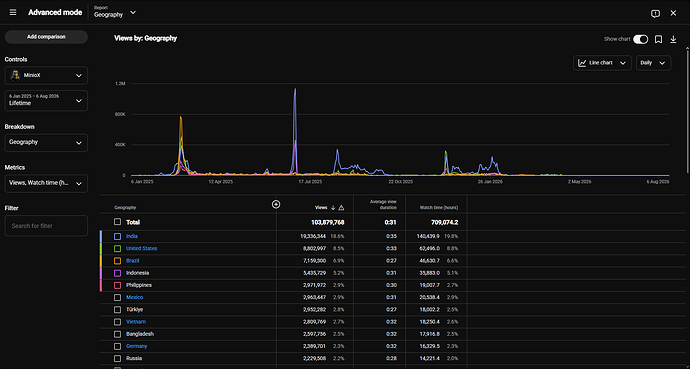The width and height of the screenshot is (690, 369).
Task: Click India views value 19,336,344
Action: 313,236
